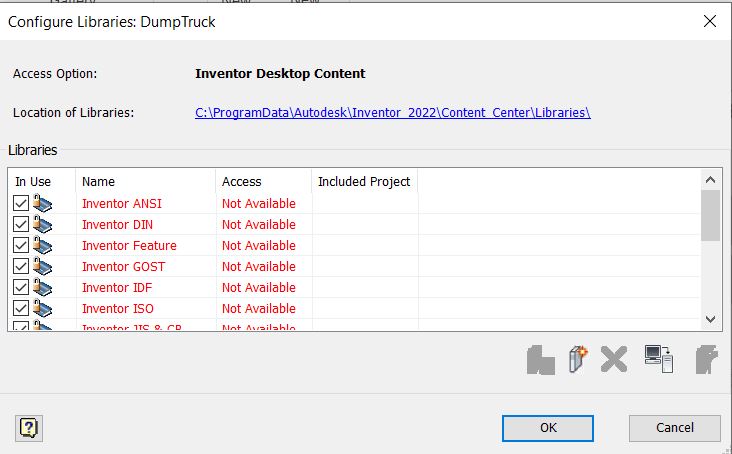The height and width of the screenshot is (454, 732).
Task: Click the libraries list scrollbar thumb
Action: click(x=711, y=216)
